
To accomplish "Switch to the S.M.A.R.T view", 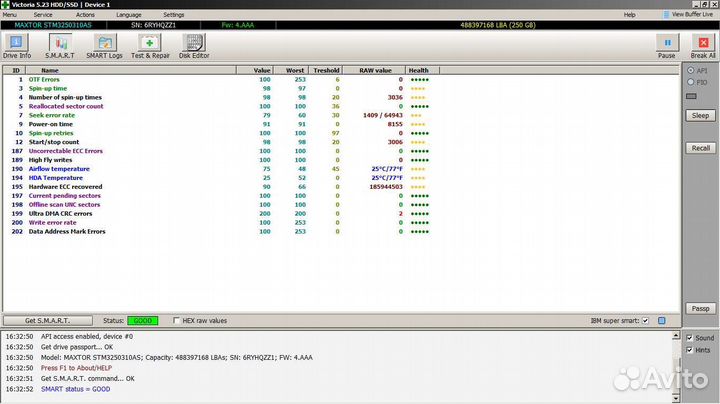I will [60, 46].
